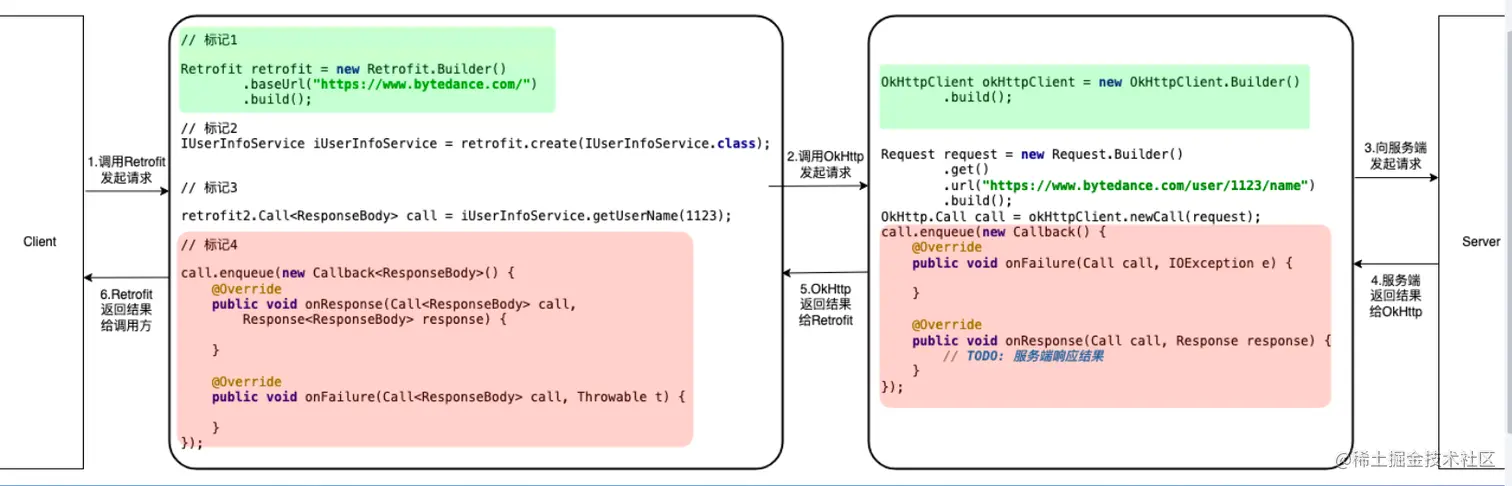Click "onFailure(Call call, IOException e) {" line
1512x486 pixels.
[x=1103, y=263]
